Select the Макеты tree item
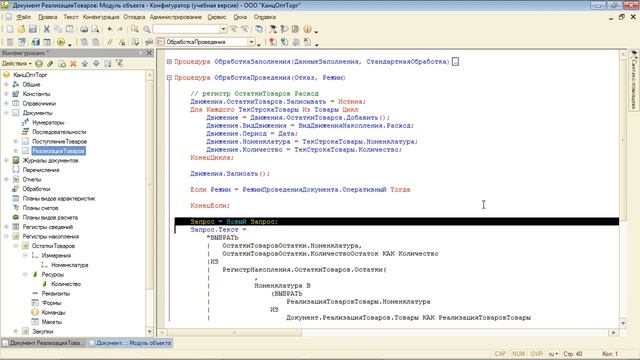The height and width of the screenshot is (360, 640). (51, 322)
